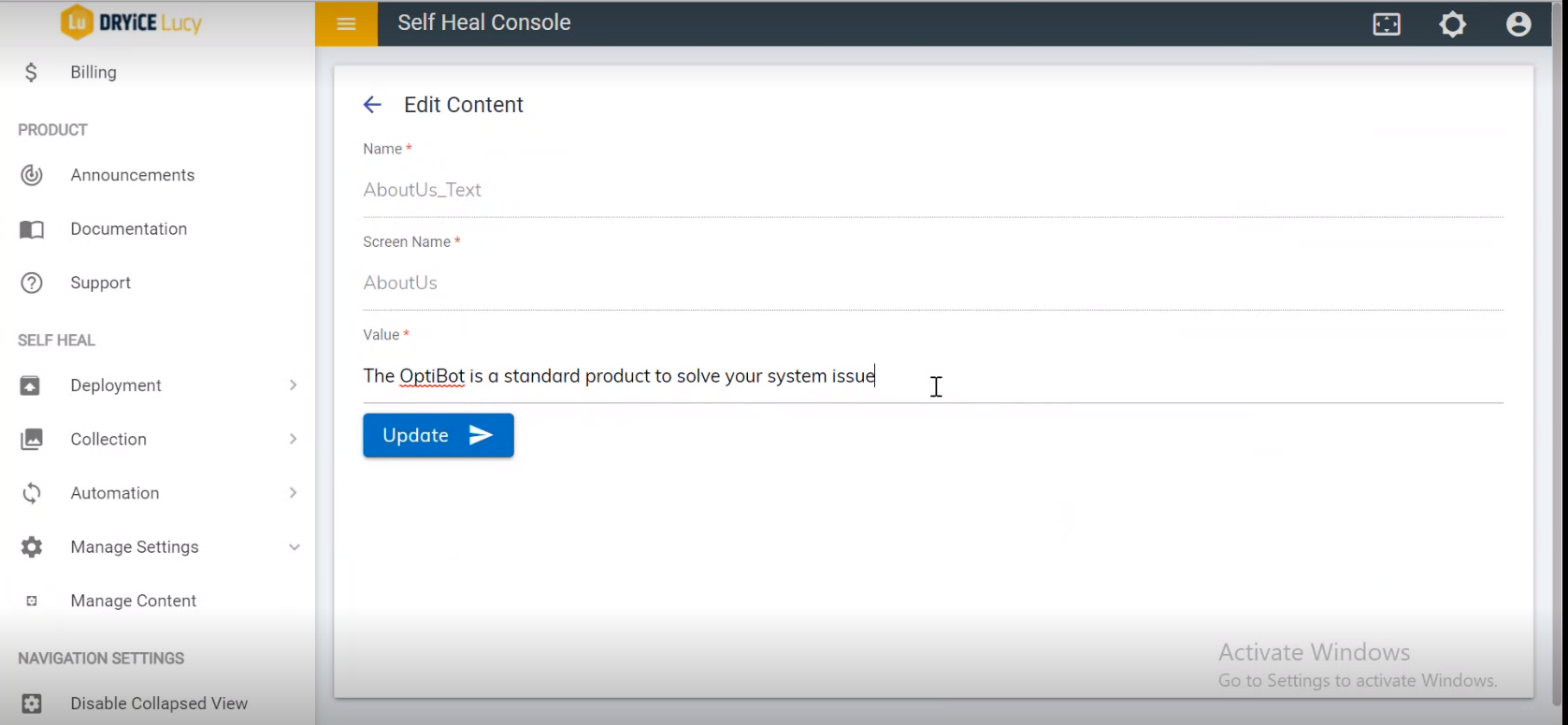Expand the Collection submenu chevron
This screenshot has width=1568, height=725.
(x=294, y=439)
